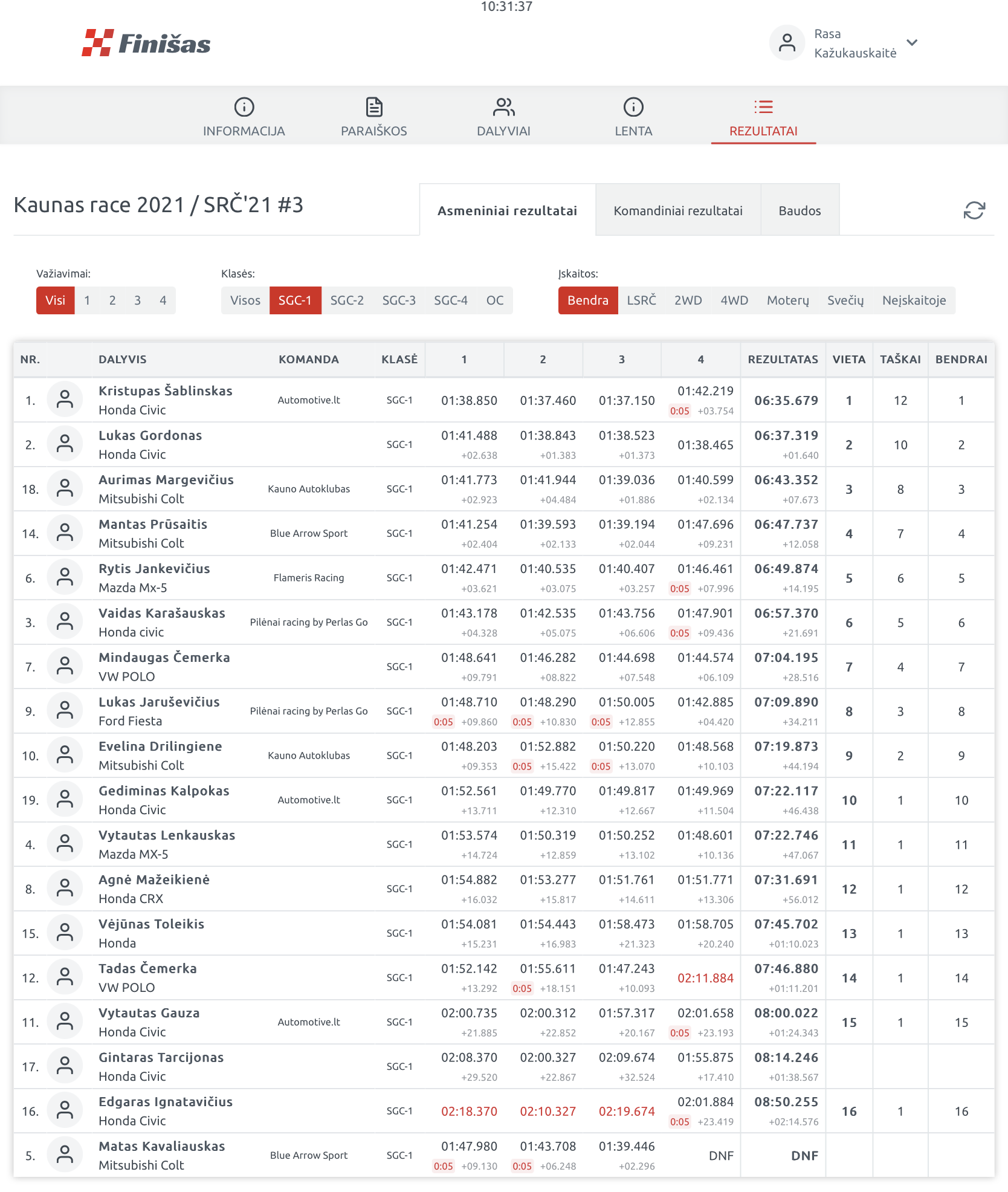Click Tadas Čemerka profile icon

(65, 977)
